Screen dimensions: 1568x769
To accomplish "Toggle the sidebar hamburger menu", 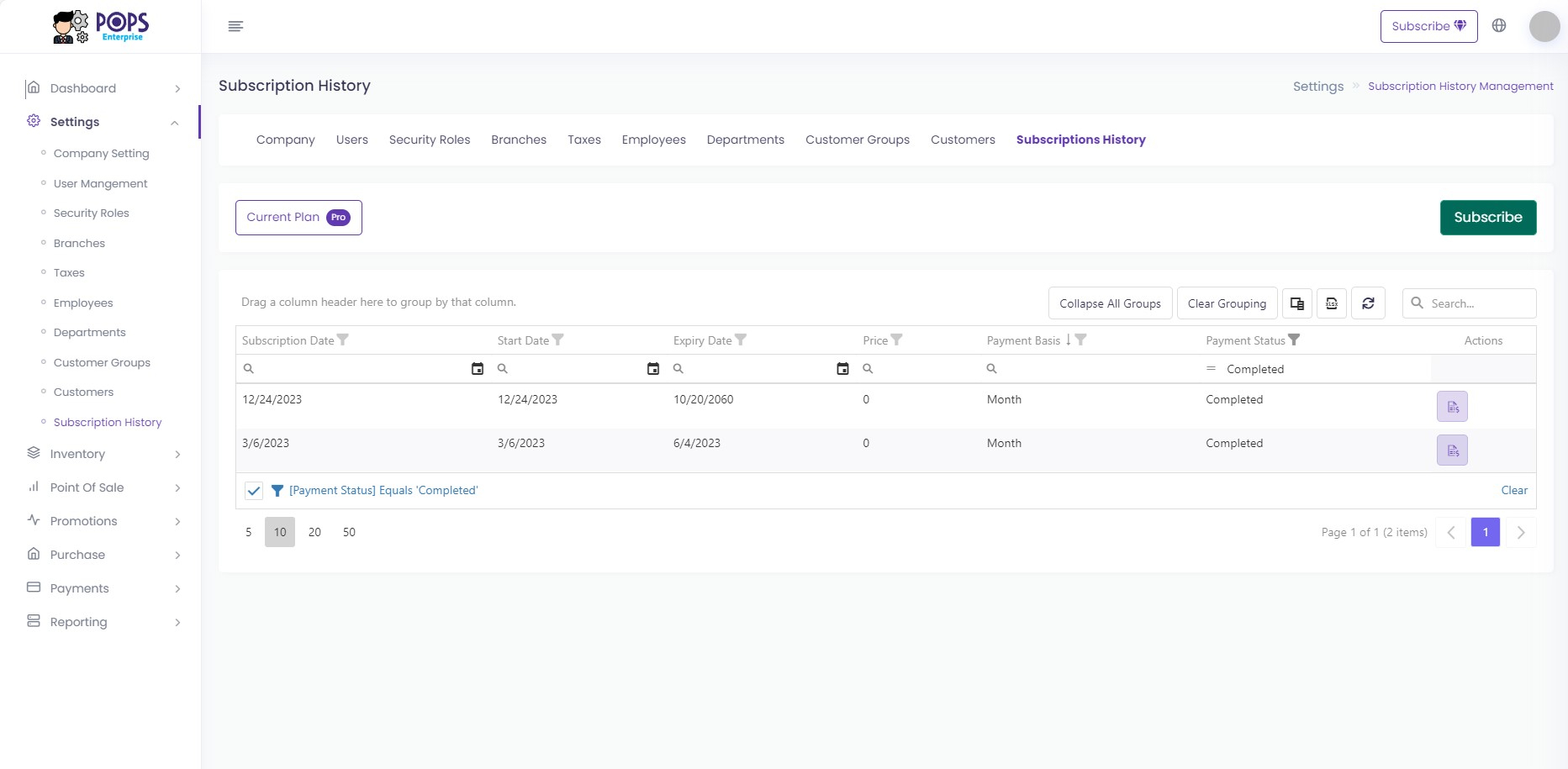I will point(235,27).
